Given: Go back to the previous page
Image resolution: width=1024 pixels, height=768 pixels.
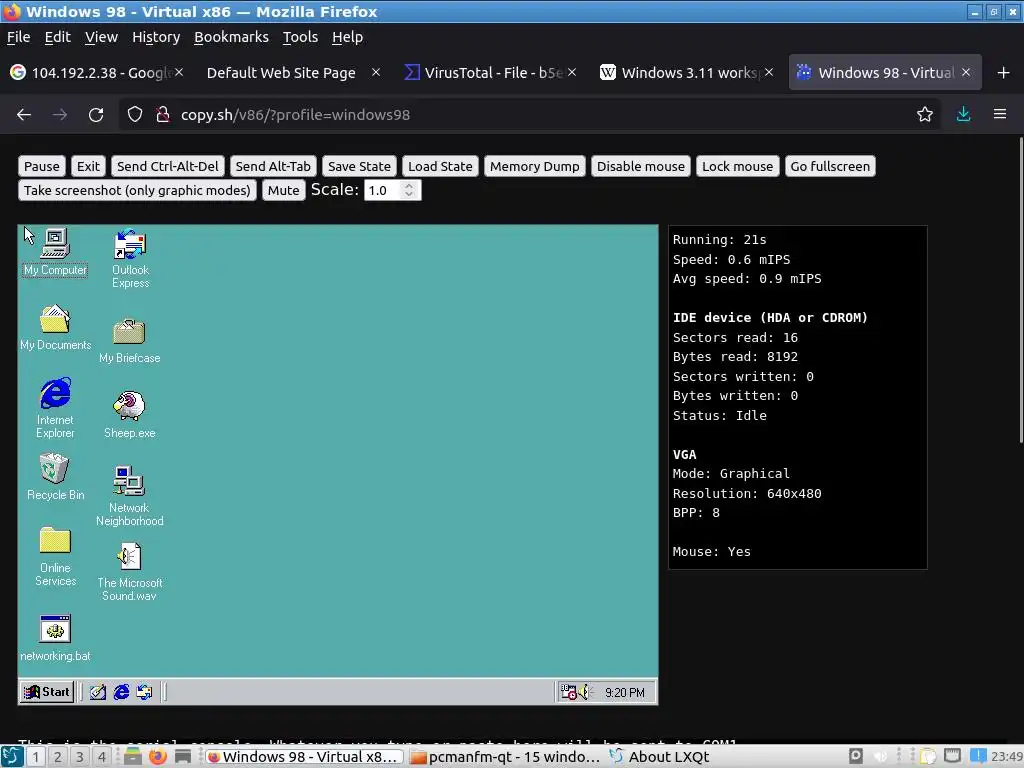Looking at the screenshot, I should click(24, 115).
